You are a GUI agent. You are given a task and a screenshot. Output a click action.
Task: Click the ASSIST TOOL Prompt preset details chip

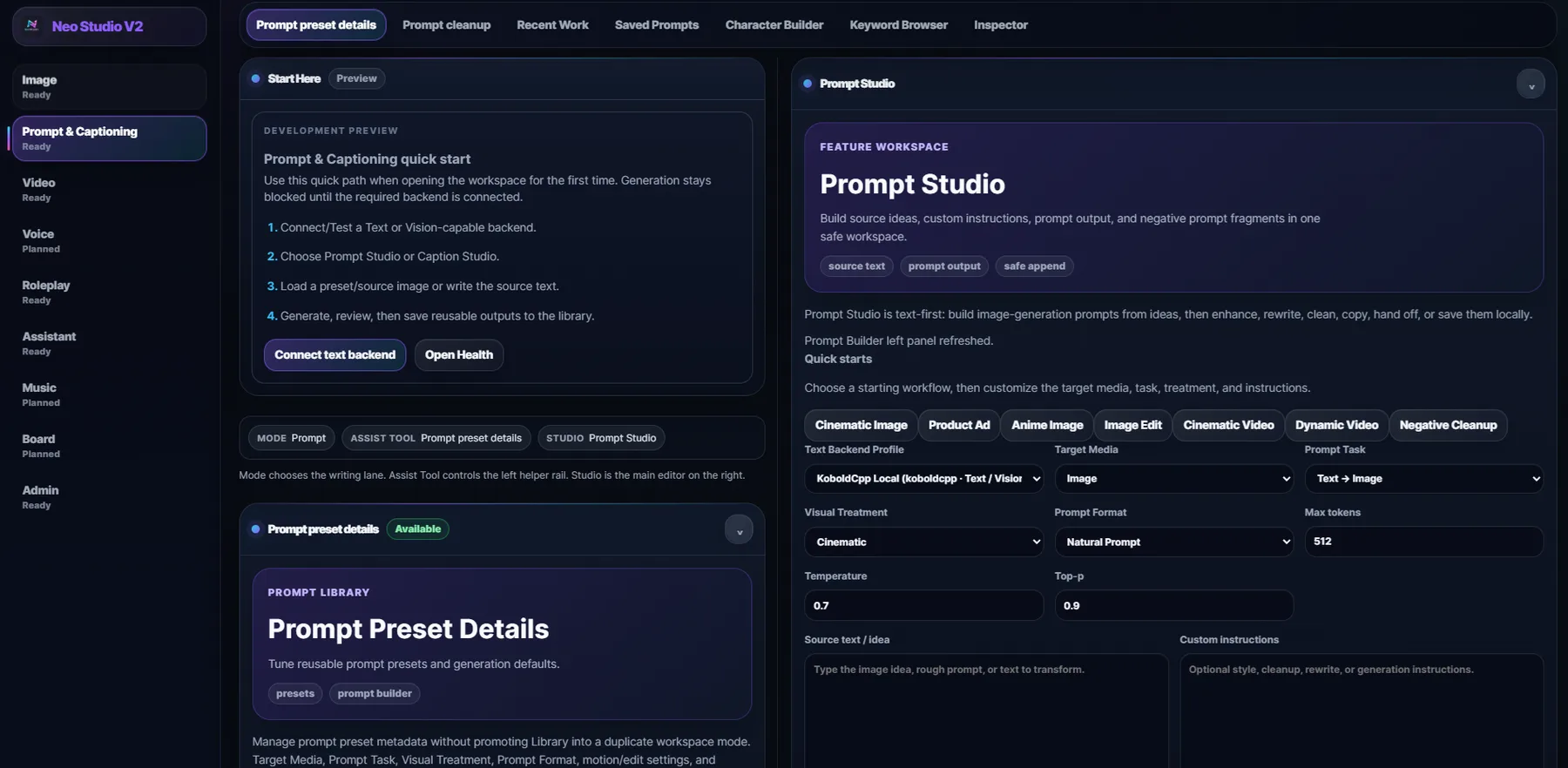(x=436, y=438)
